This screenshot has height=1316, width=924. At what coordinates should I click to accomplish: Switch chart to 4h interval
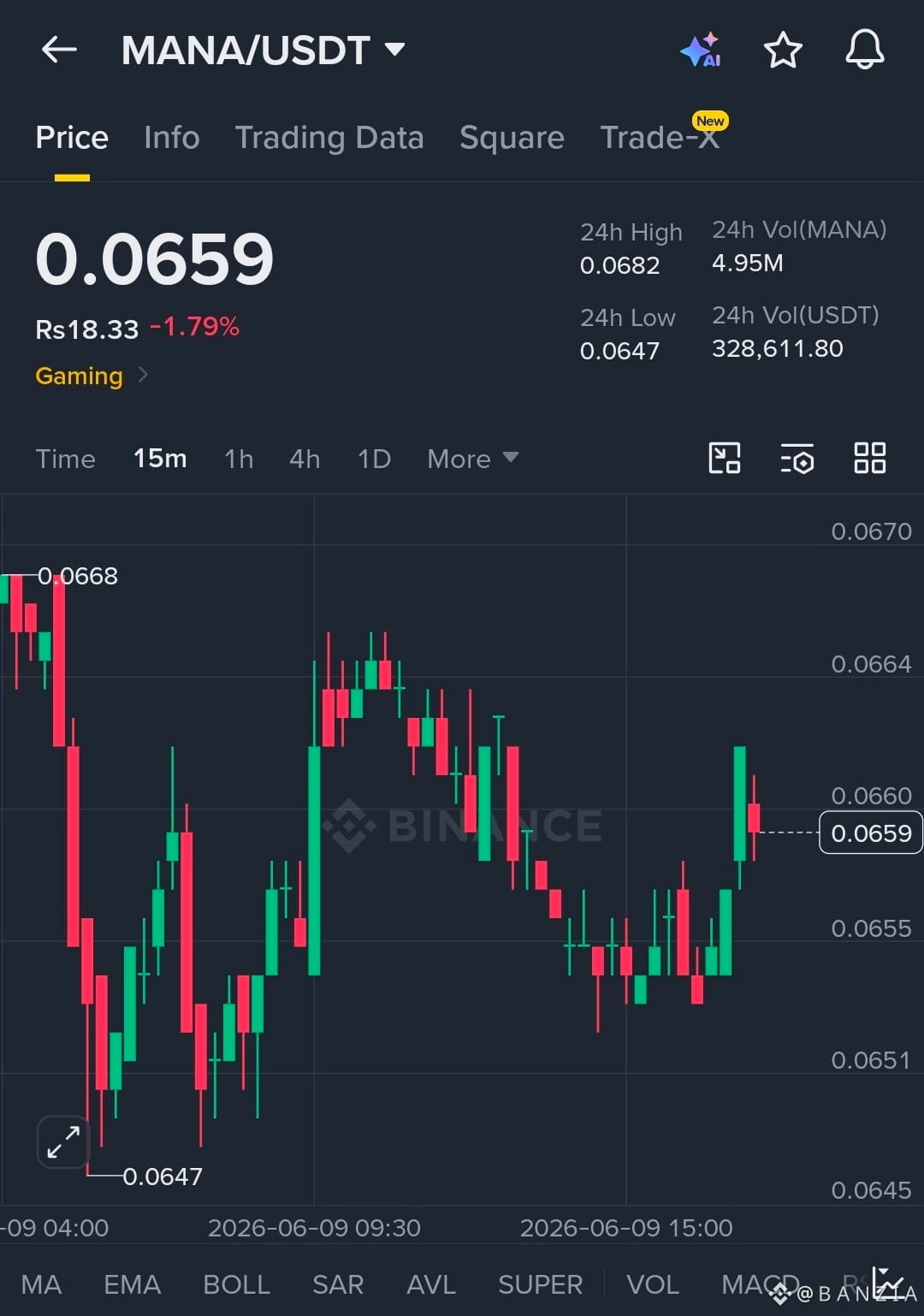305,459
